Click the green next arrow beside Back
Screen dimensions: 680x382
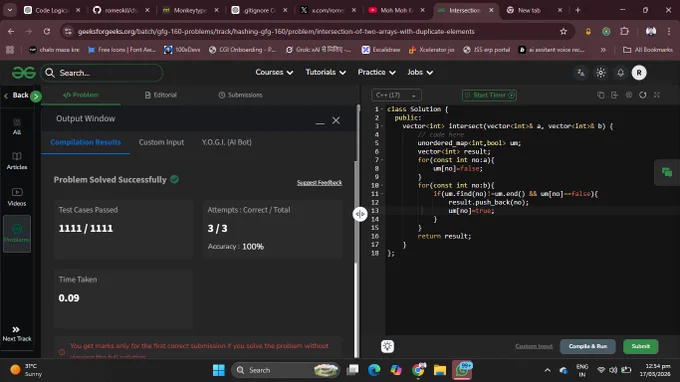click(x=36, y=96)
